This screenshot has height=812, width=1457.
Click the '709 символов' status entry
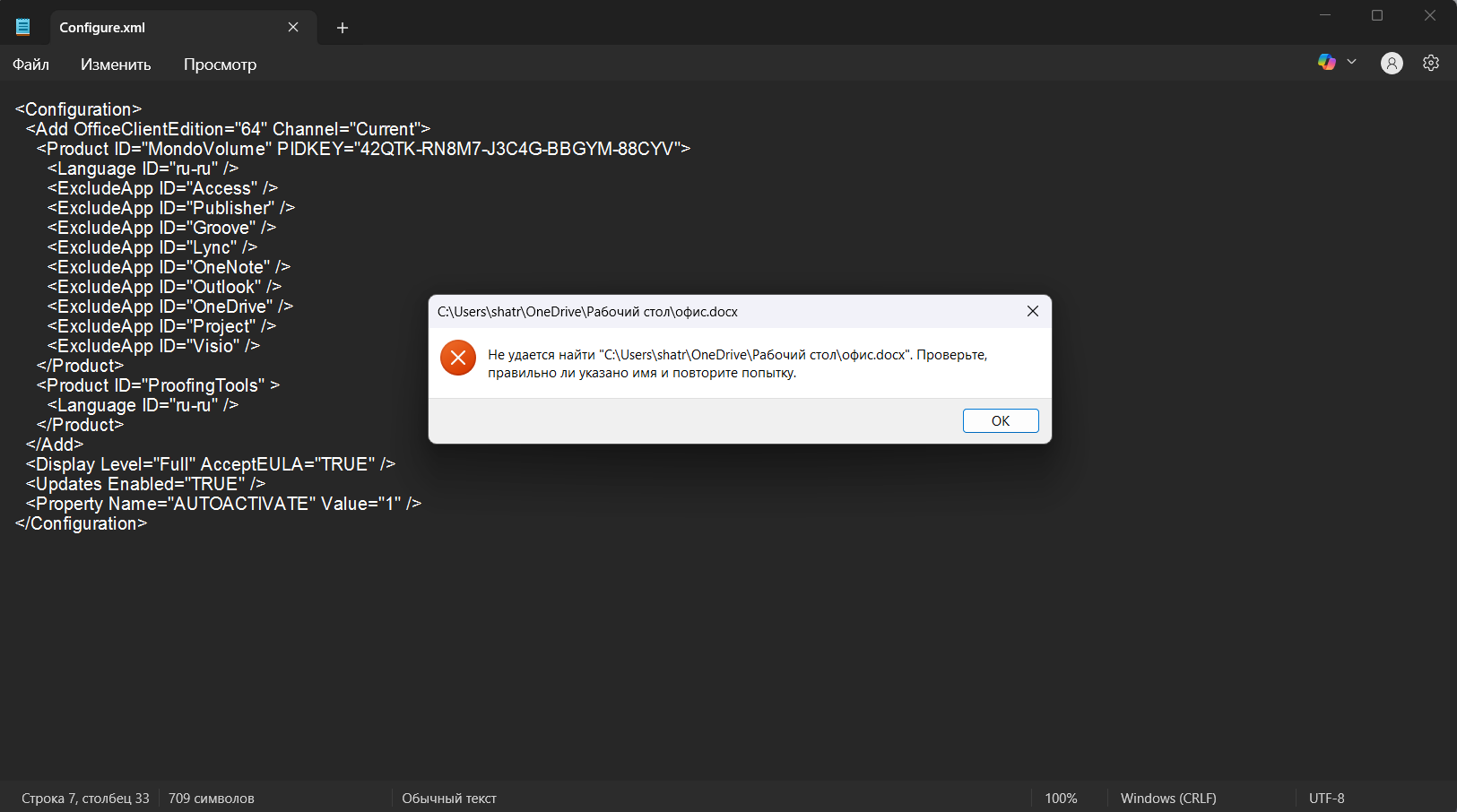coord(212,799)
